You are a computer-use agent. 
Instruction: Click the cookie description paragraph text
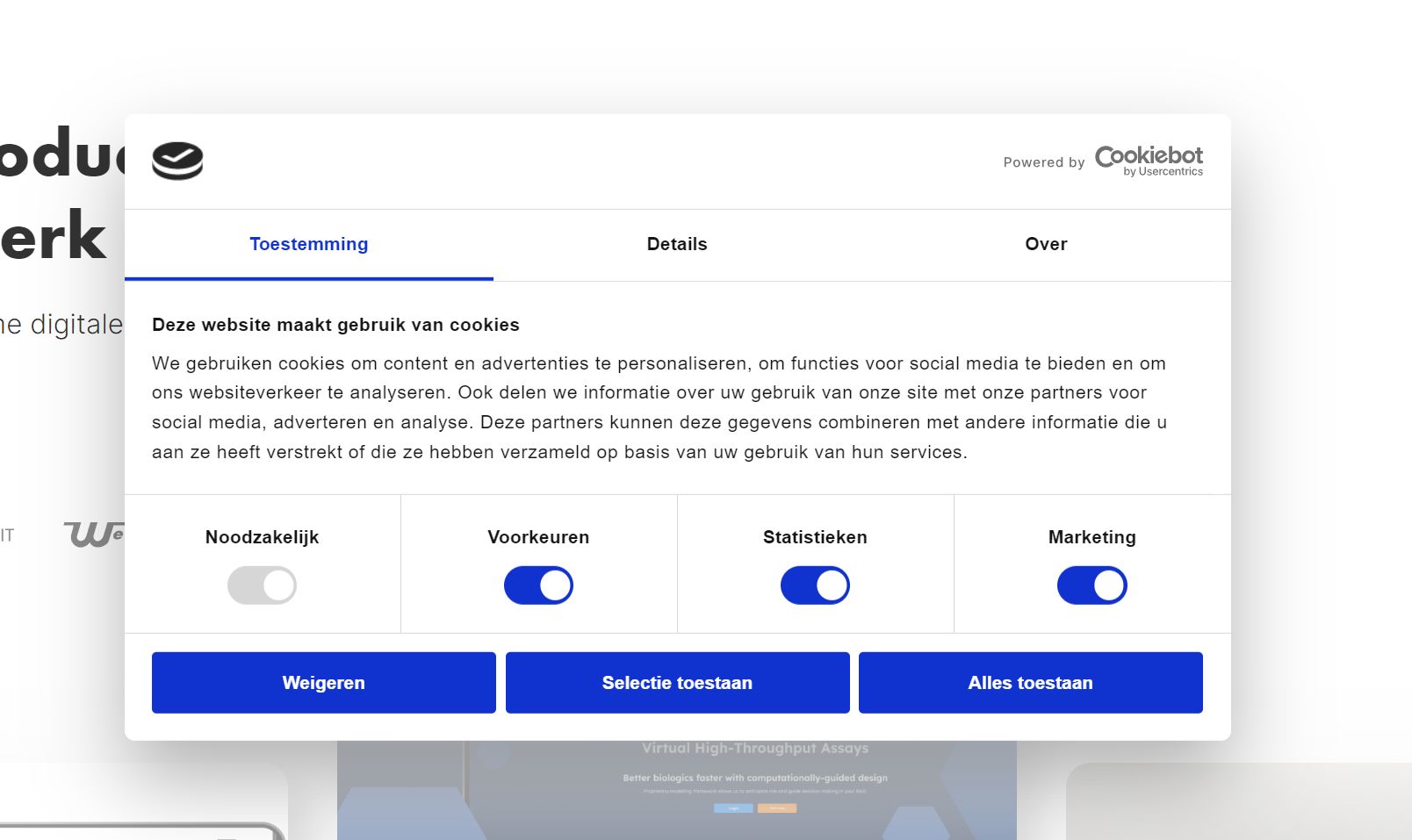click(x=659, y=407)
